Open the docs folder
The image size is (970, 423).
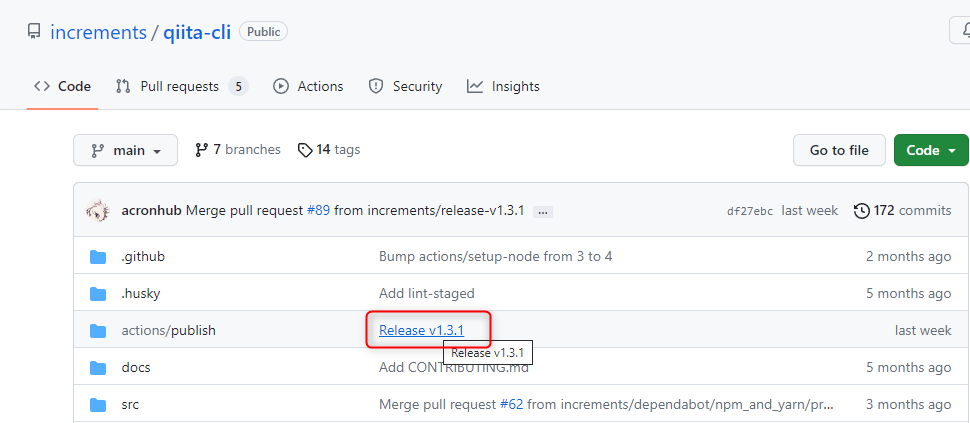point(136,368)
